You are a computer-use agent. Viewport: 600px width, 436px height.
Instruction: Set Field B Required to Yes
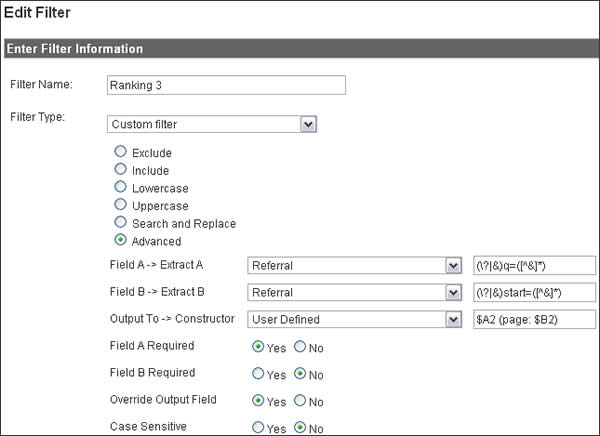click(x=258, y=374)
